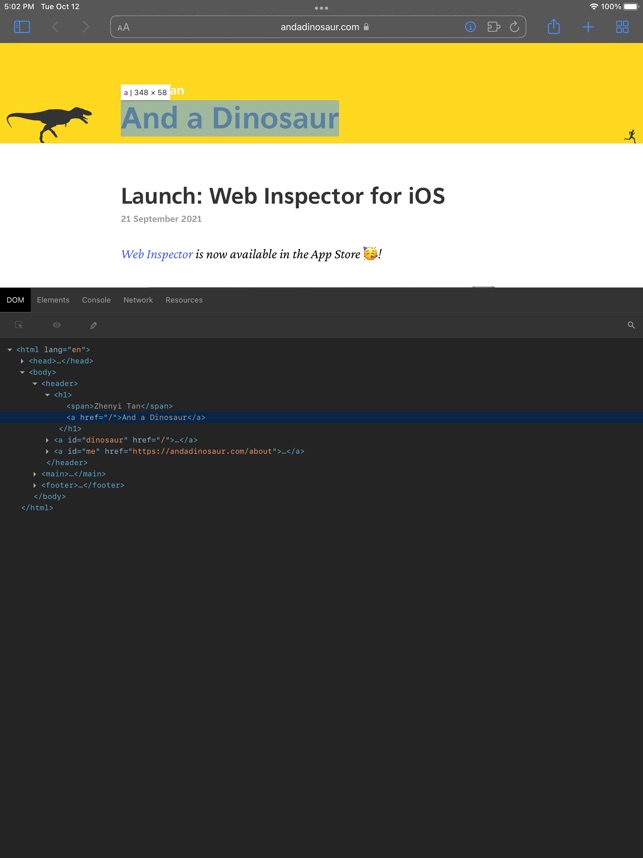
Task: Add a new tab with plus icon
Action: point(588,27)
